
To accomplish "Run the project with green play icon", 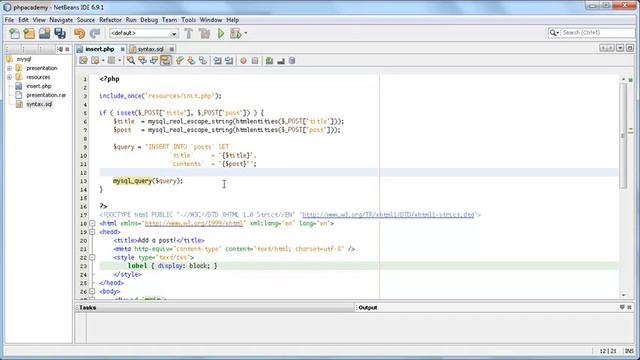I will tap(221, 33).
